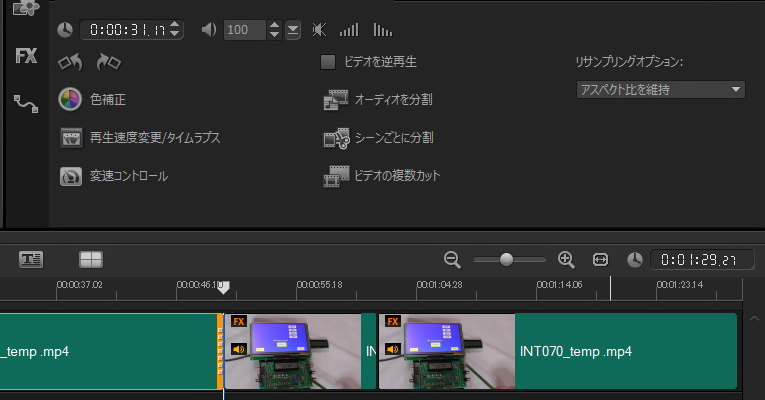Rotate the video counterclockwise
The image size is (765, 400).
70,63
